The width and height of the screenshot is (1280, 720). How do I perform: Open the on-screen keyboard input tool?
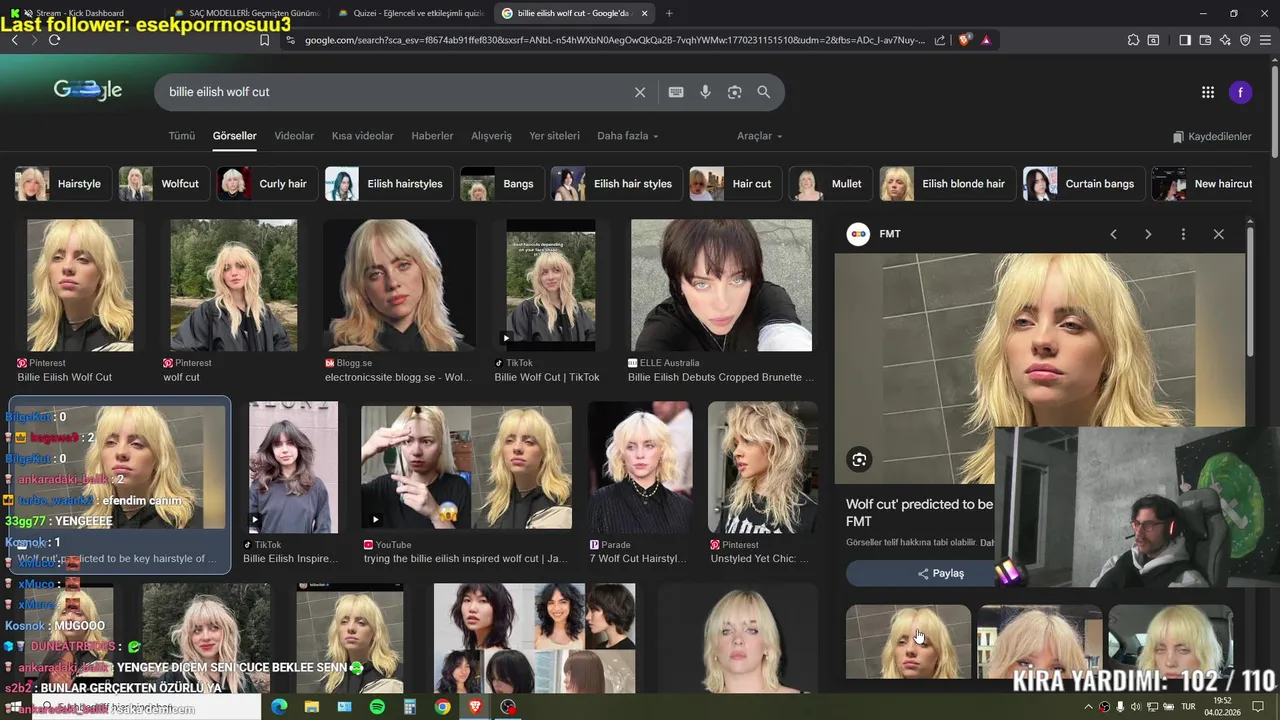pos(676,92)
